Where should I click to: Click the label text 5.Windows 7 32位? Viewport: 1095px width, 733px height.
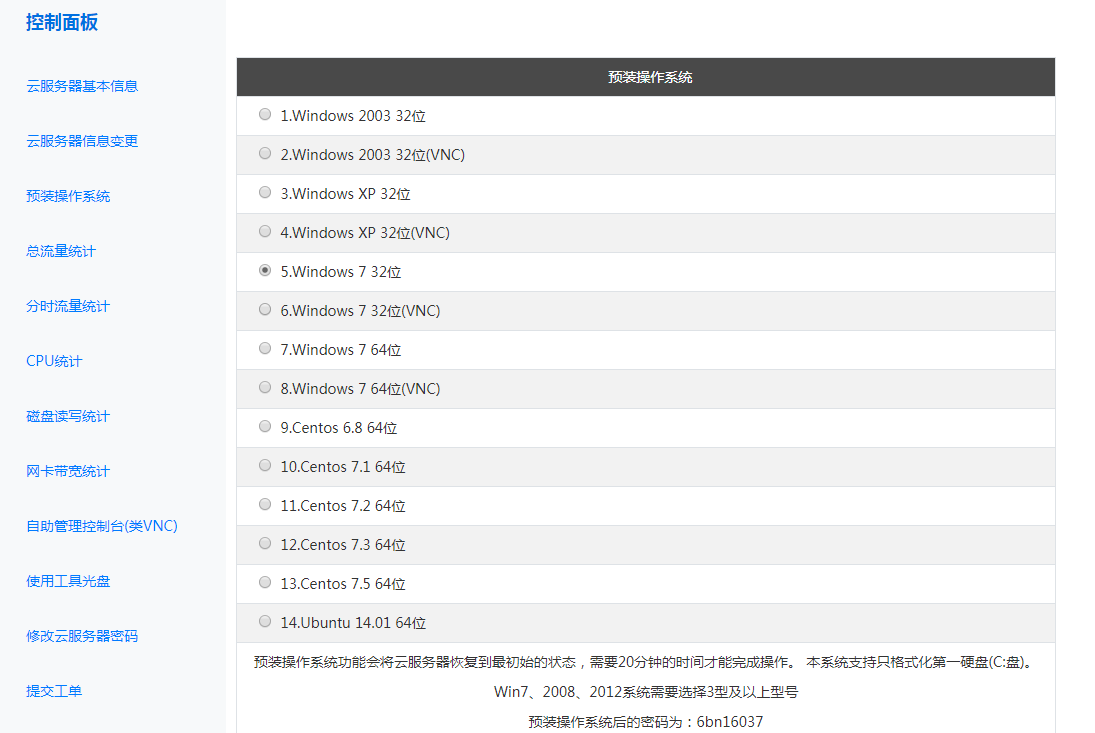[341, 272]
